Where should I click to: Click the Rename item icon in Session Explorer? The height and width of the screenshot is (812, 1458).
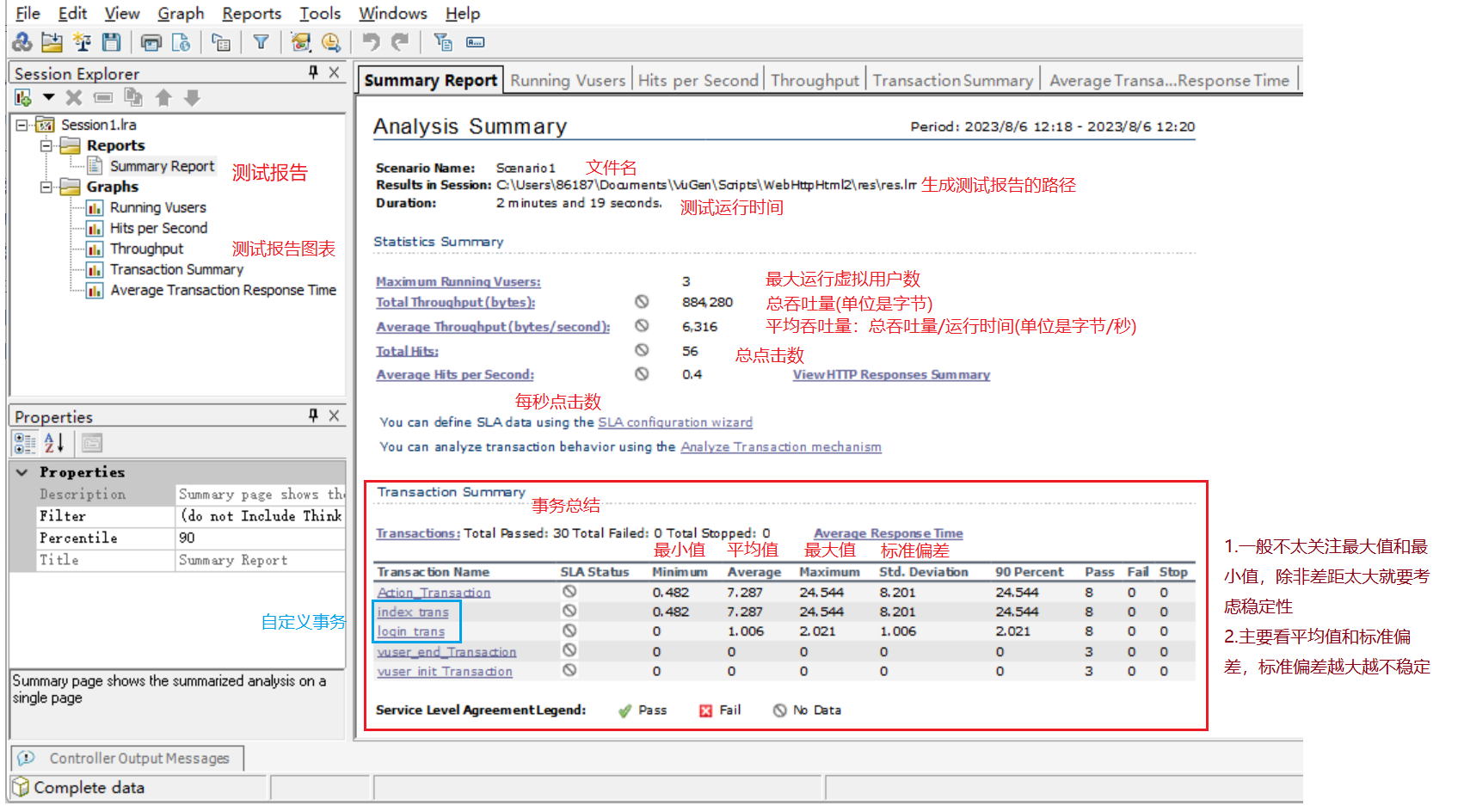pos(103,98)
